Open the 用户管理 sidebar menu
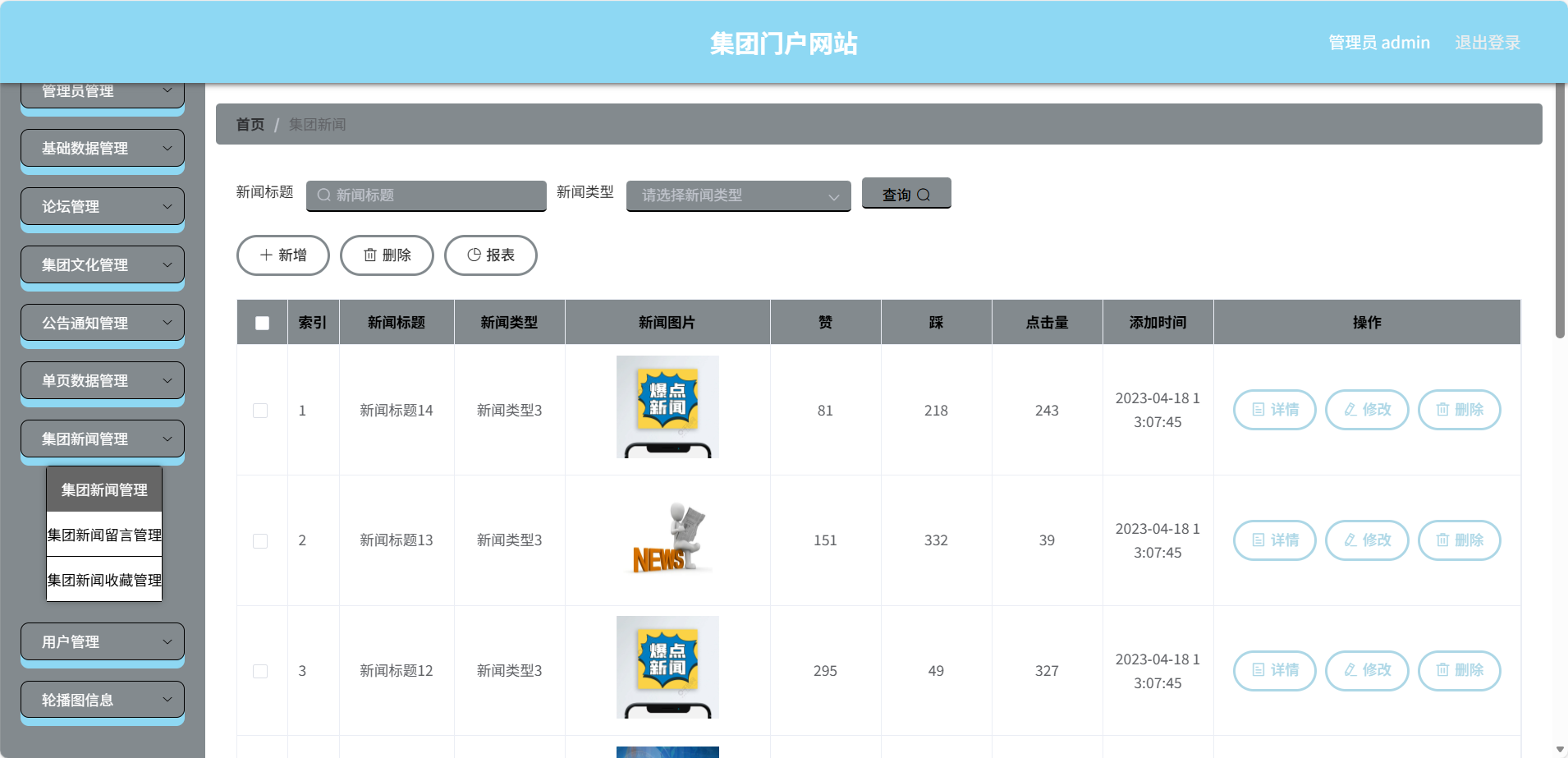Viewport: 1568px width, 758px height. (x=103, y=642)
